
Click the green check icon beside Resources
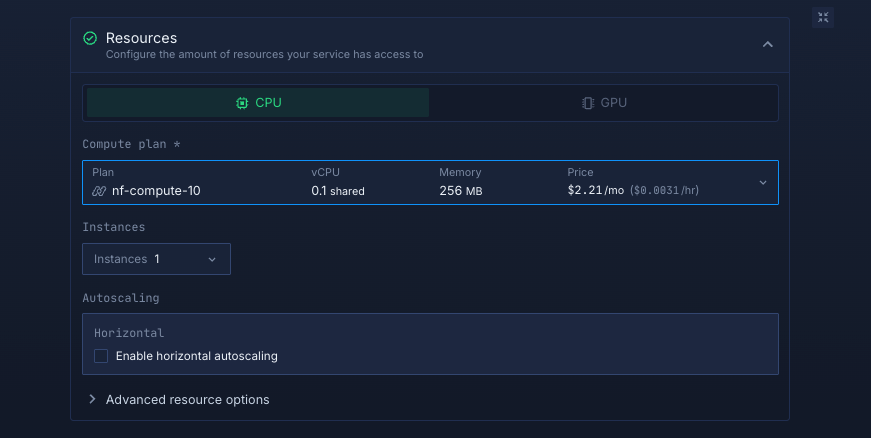pyautogui.click(x=90, y=38)
